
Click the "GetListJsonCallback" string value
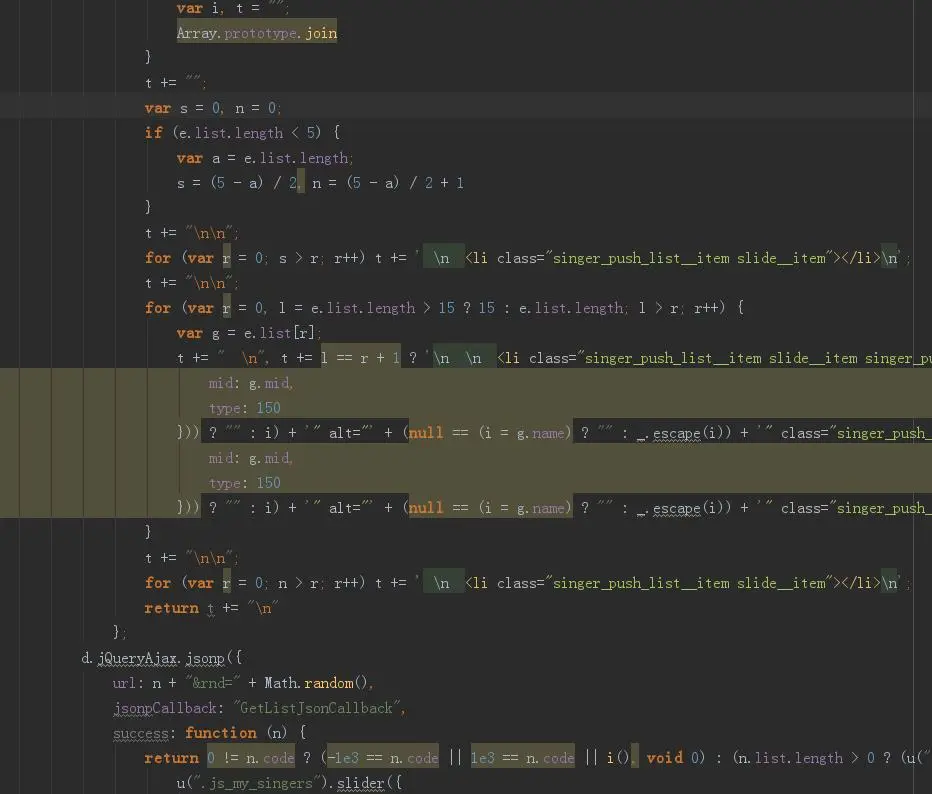click(x=316, y=708)
